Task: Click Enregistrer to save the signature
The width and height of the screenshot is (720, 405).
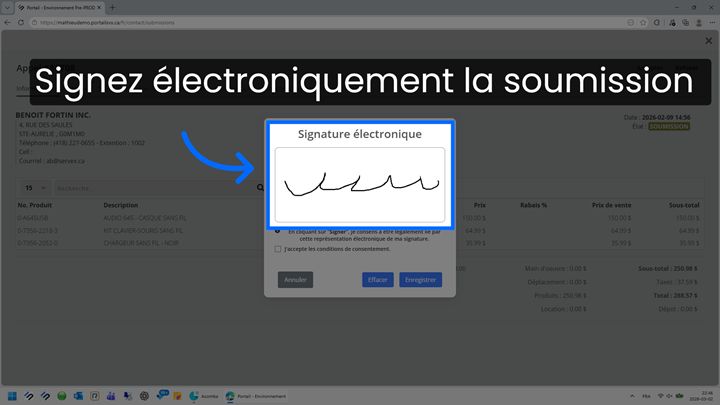Action: coord(421,280)
